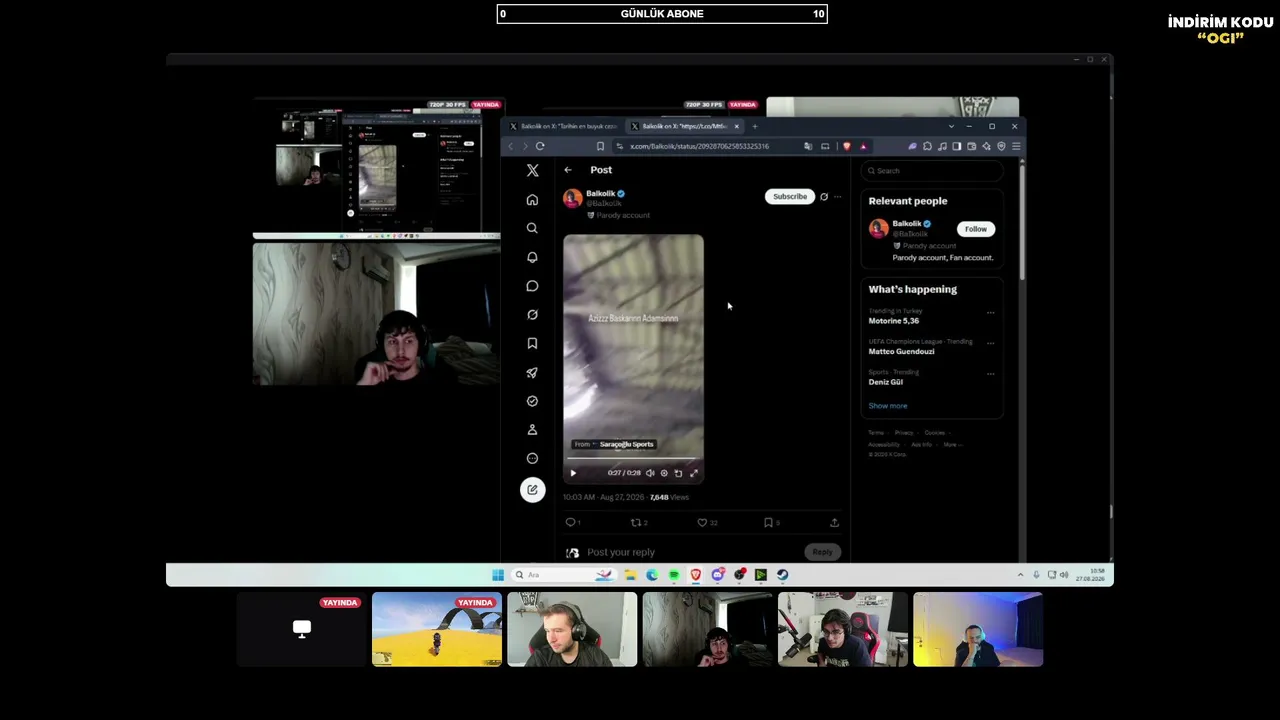Open the X logo home link

533,171
